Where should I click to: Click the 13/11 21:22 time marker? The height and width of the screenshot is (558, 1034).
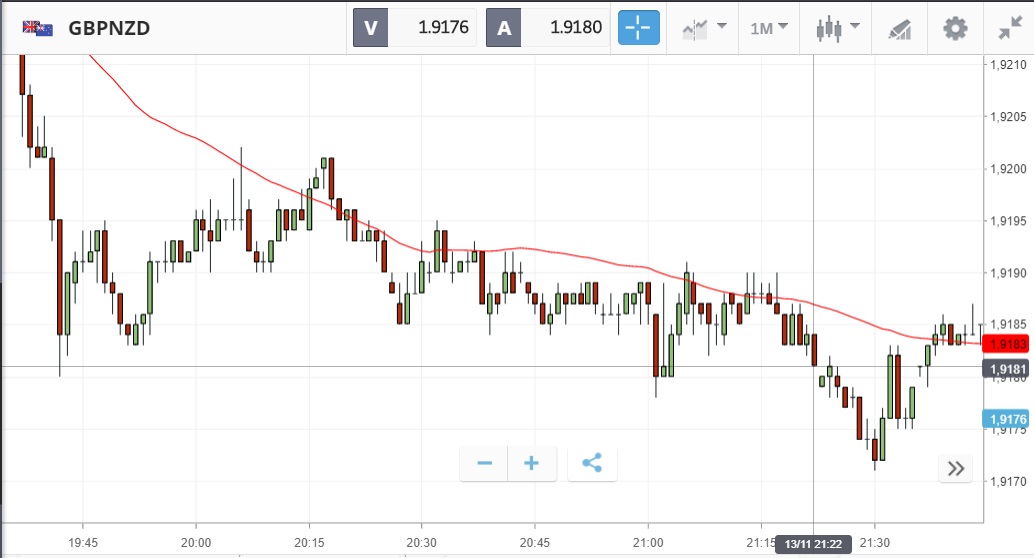813,542
